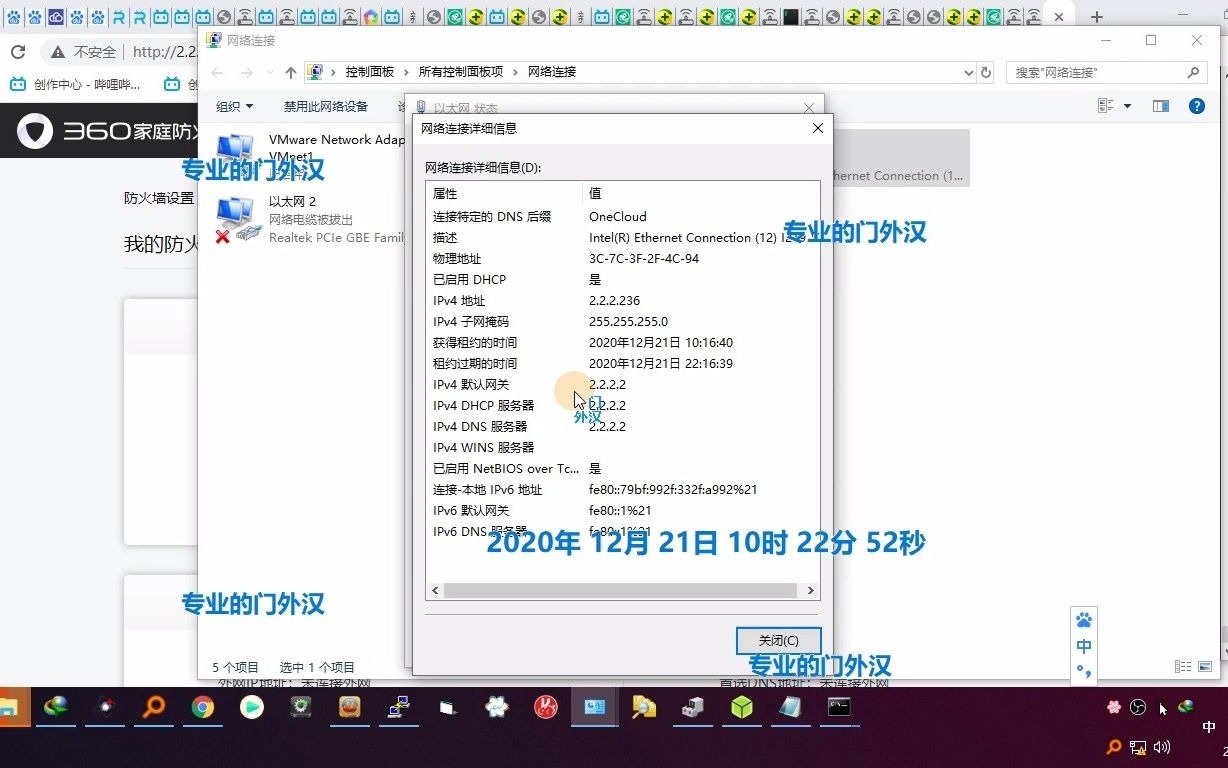Refresh the folder using the address bar refresh icon
The height and width of the screenshot is (768, 1228).
[984, 72]
